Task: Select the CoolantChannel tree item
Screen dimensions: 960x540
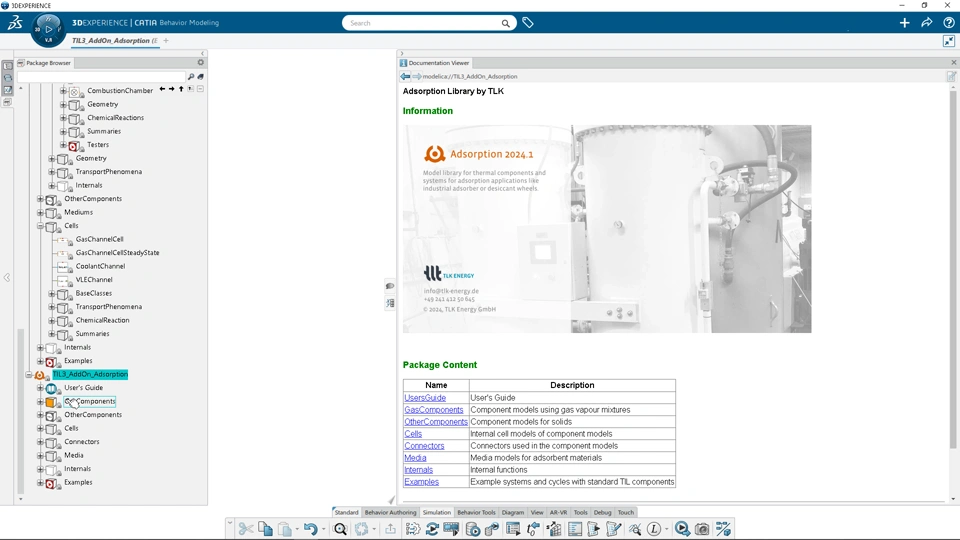Action: [100, 266]
